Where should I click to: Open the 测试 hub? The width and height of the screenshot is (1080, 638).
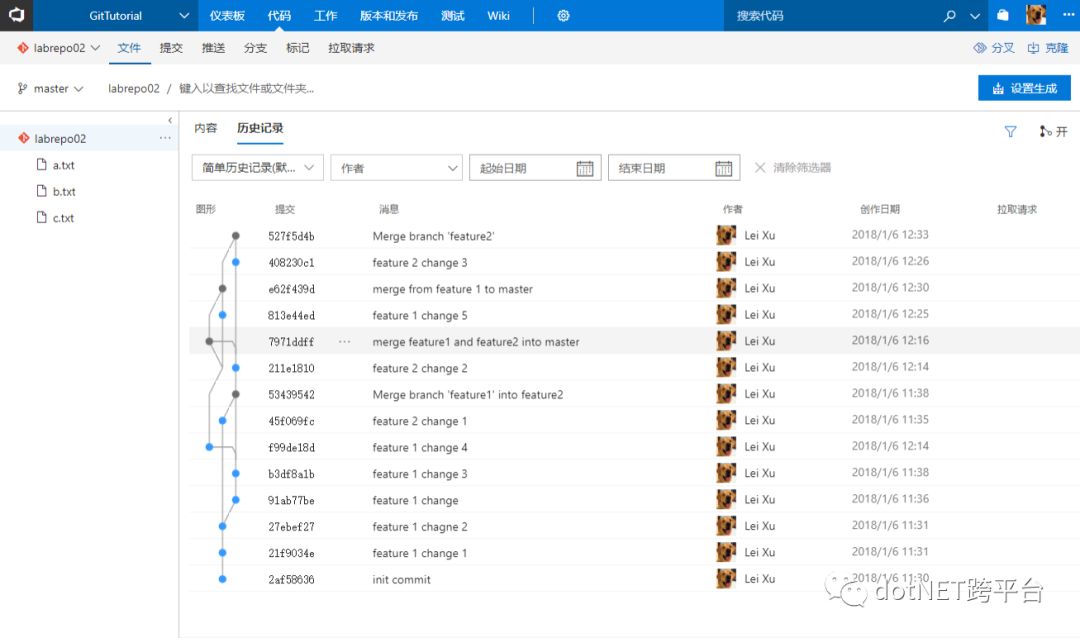(453, 15)
